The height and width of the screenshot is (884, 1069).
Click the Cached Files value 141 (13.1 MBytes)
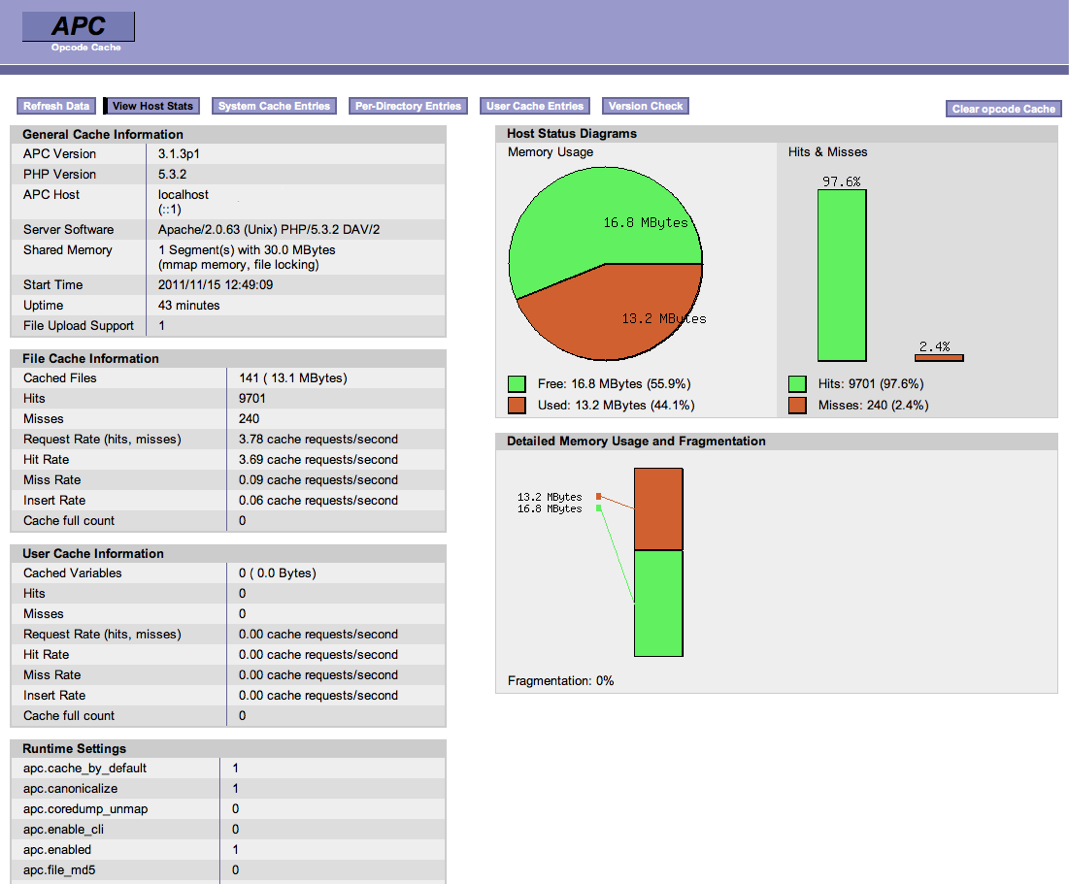[293, 378]
